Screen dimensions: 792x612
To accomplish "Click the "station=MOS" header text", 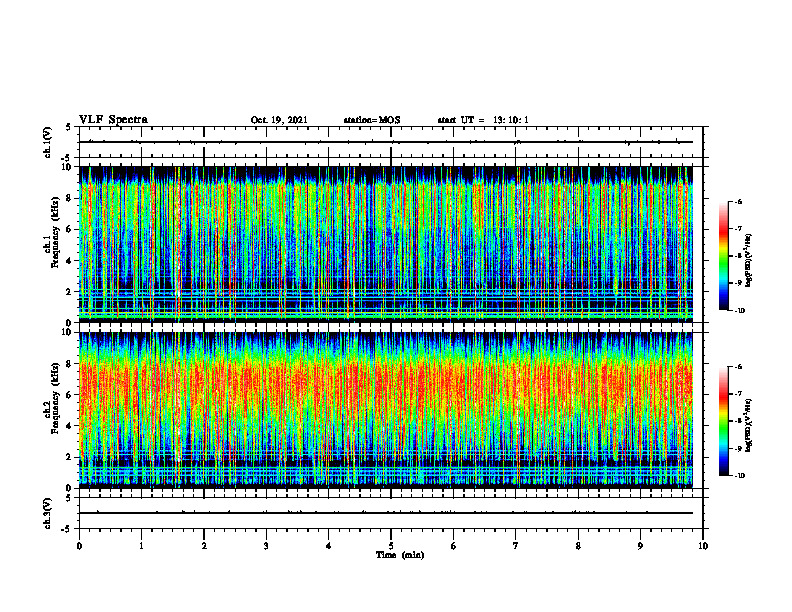I will coord(372,120).
